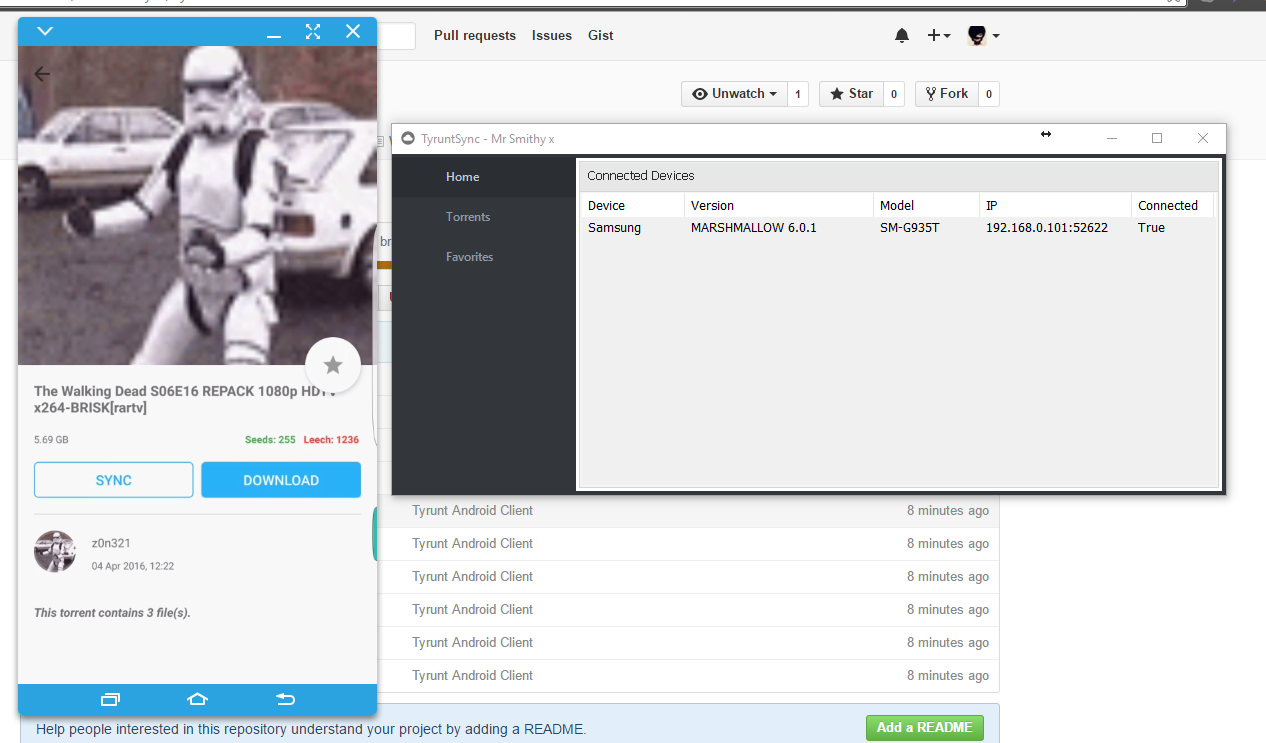Tap the Android recent apps icon
The image size is (1266, 743).
(x=110, y=699)
